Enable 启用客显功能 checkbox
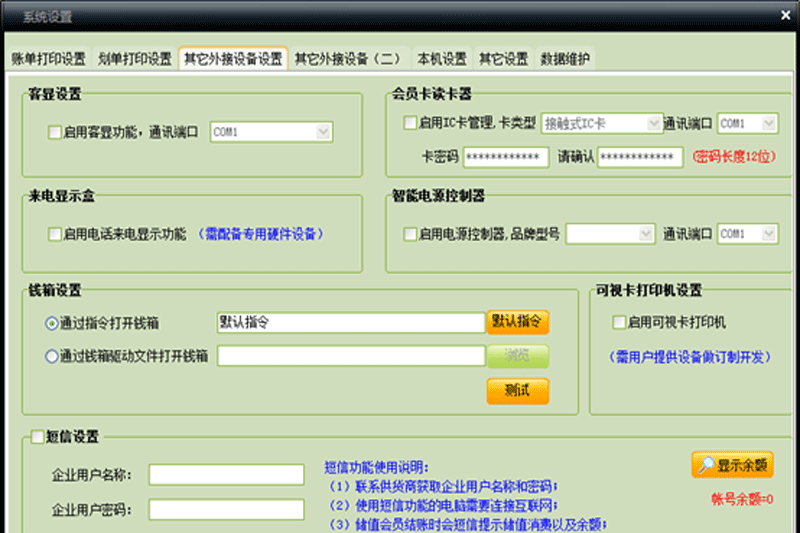The height and width of the screenshot is (533, 800). tap(55, 133)
